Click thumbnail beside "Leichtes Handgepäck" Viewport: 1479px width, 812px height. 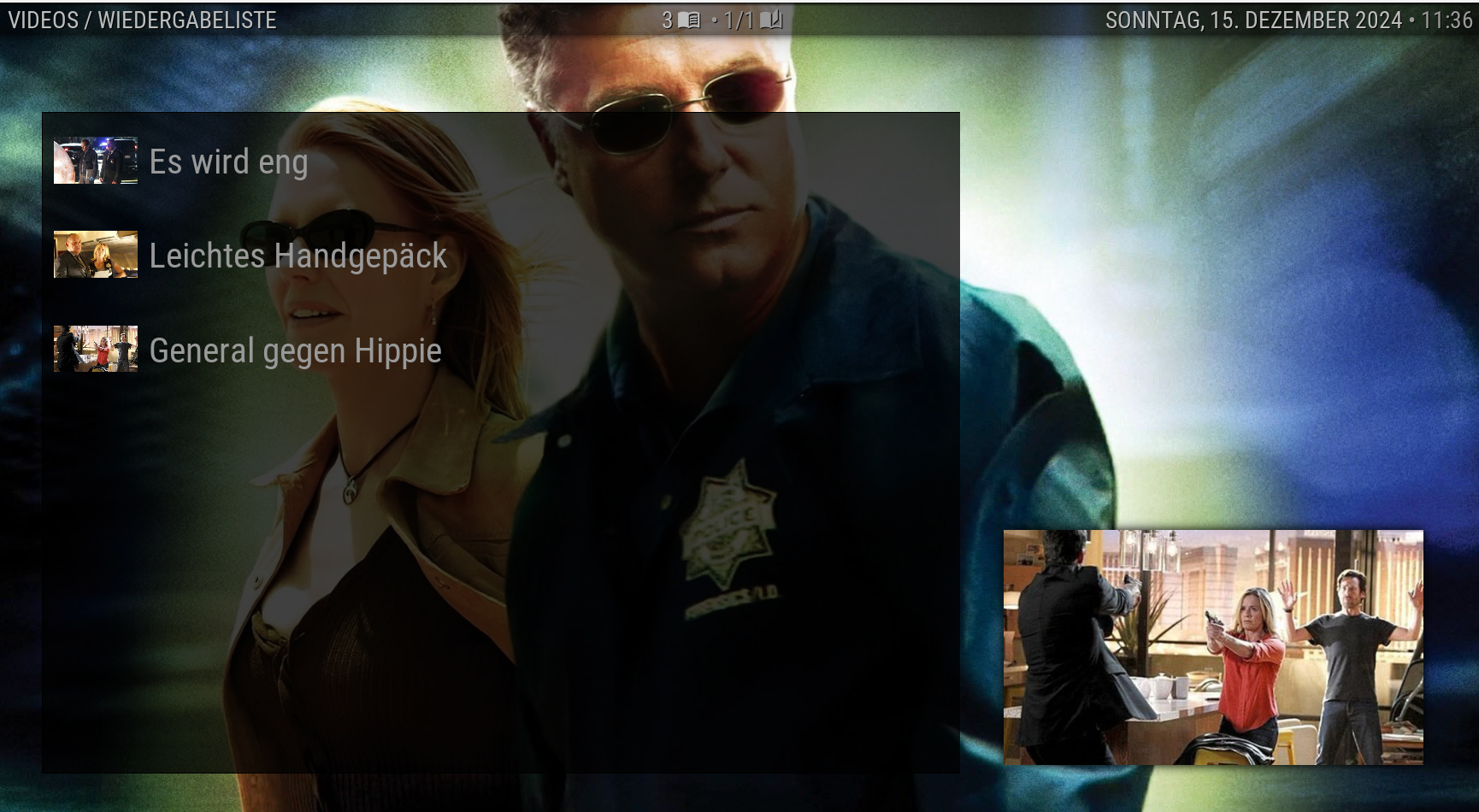pos(96,255)
